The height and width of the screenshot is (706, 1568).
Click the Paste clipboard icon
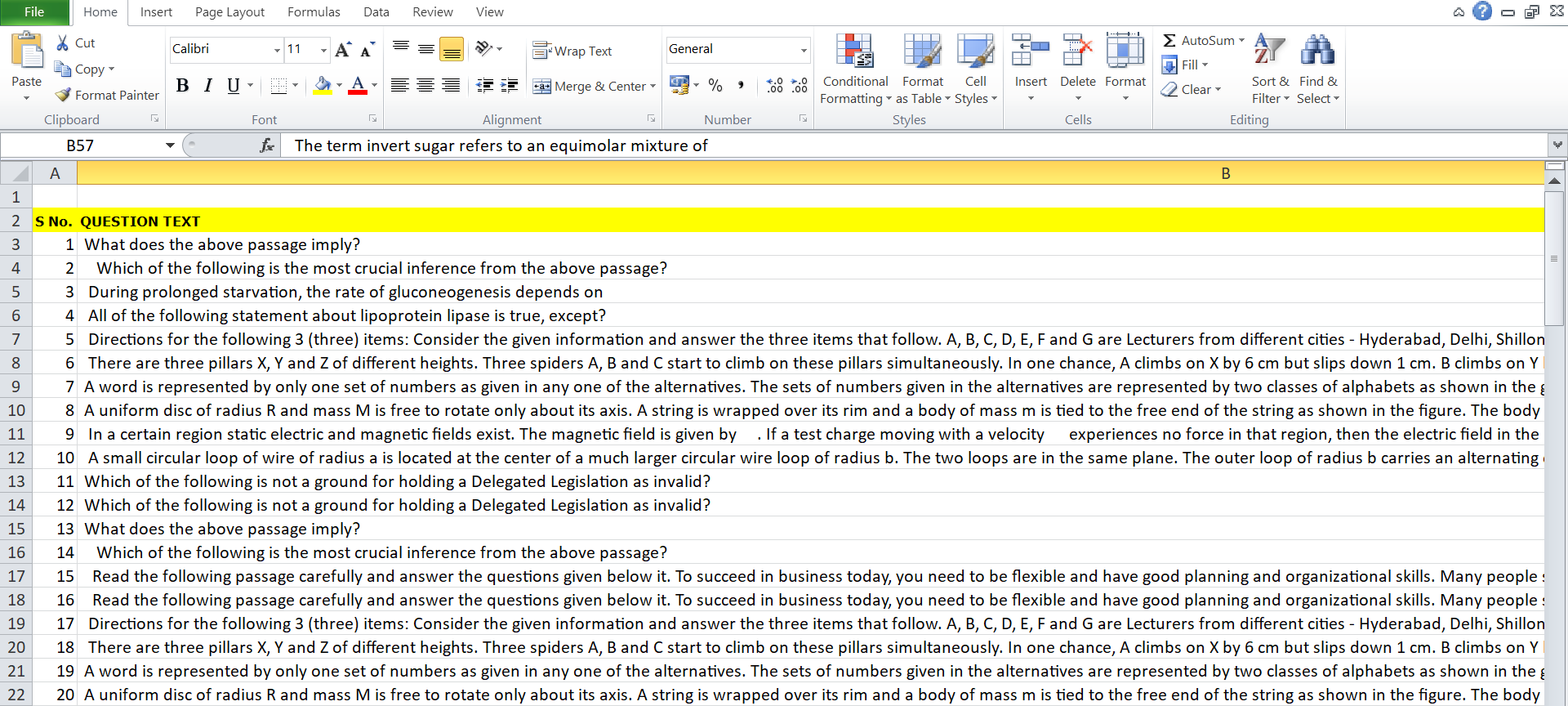tap(27, 51)
